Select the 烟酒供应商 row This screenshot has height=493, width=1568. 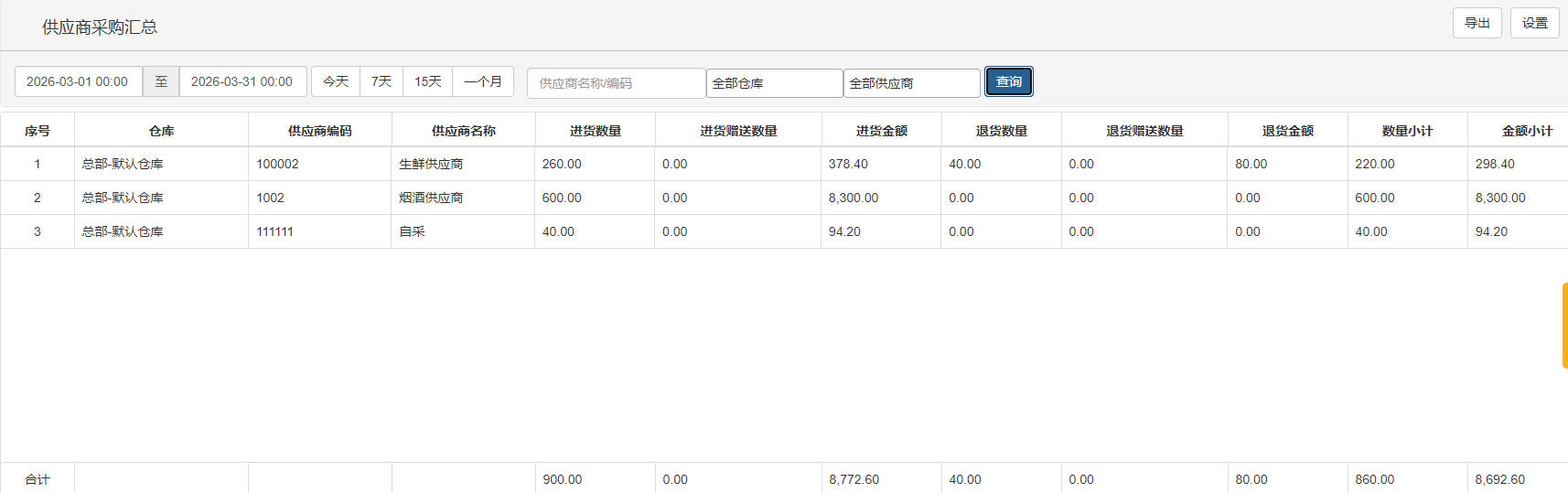[x=431, y=198]
